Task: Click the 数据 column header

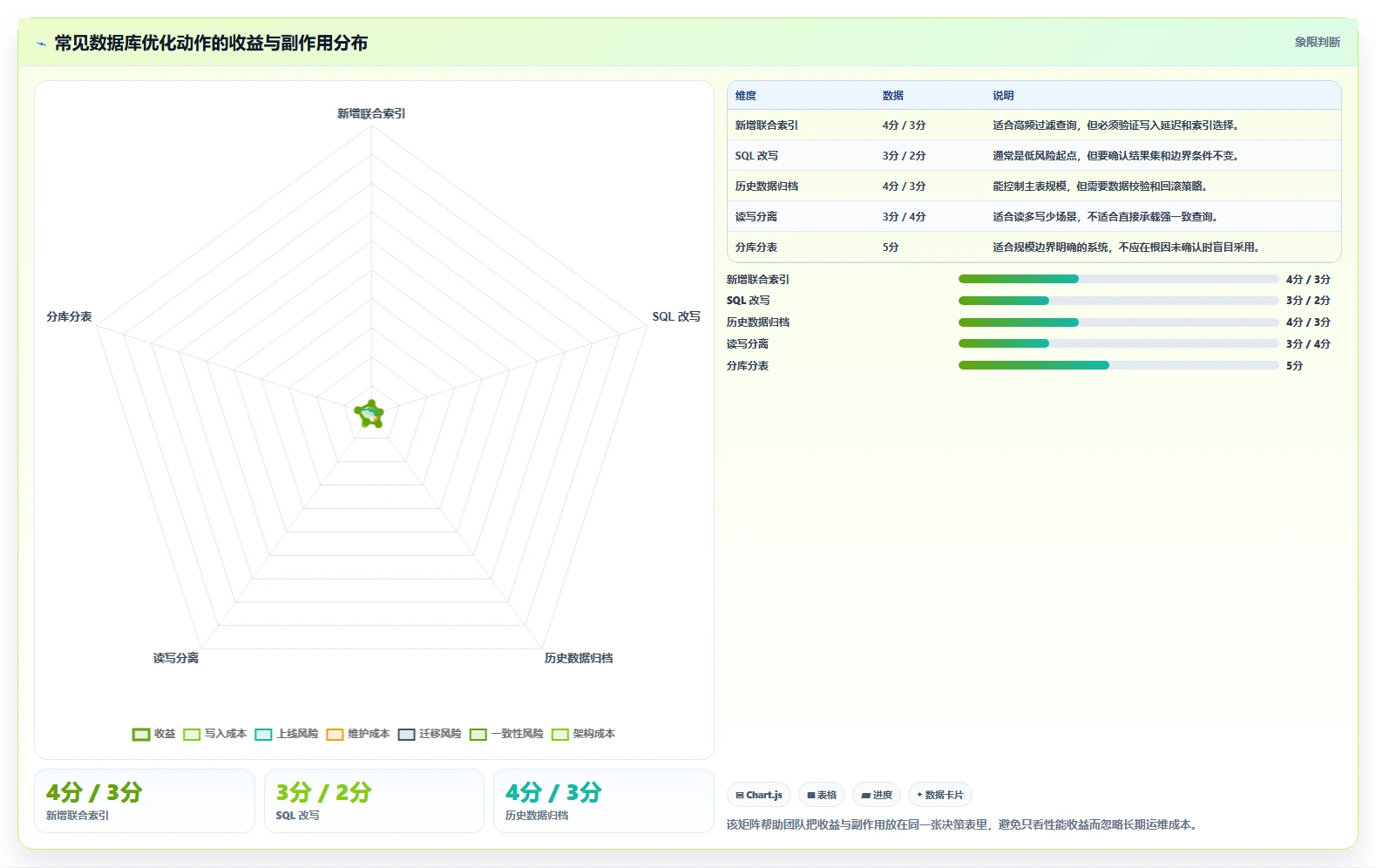Action: click(893, 96)
